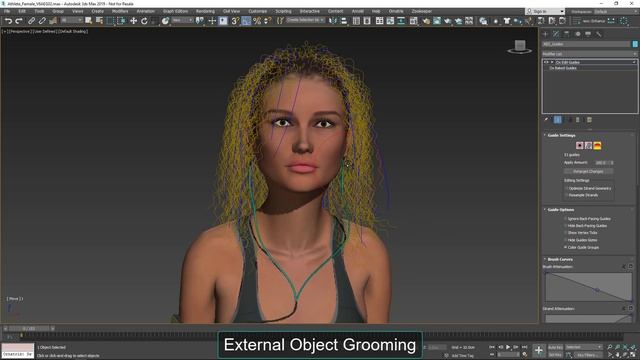Toggle Hide Guides Gizmo checkbox

[566, 240]
